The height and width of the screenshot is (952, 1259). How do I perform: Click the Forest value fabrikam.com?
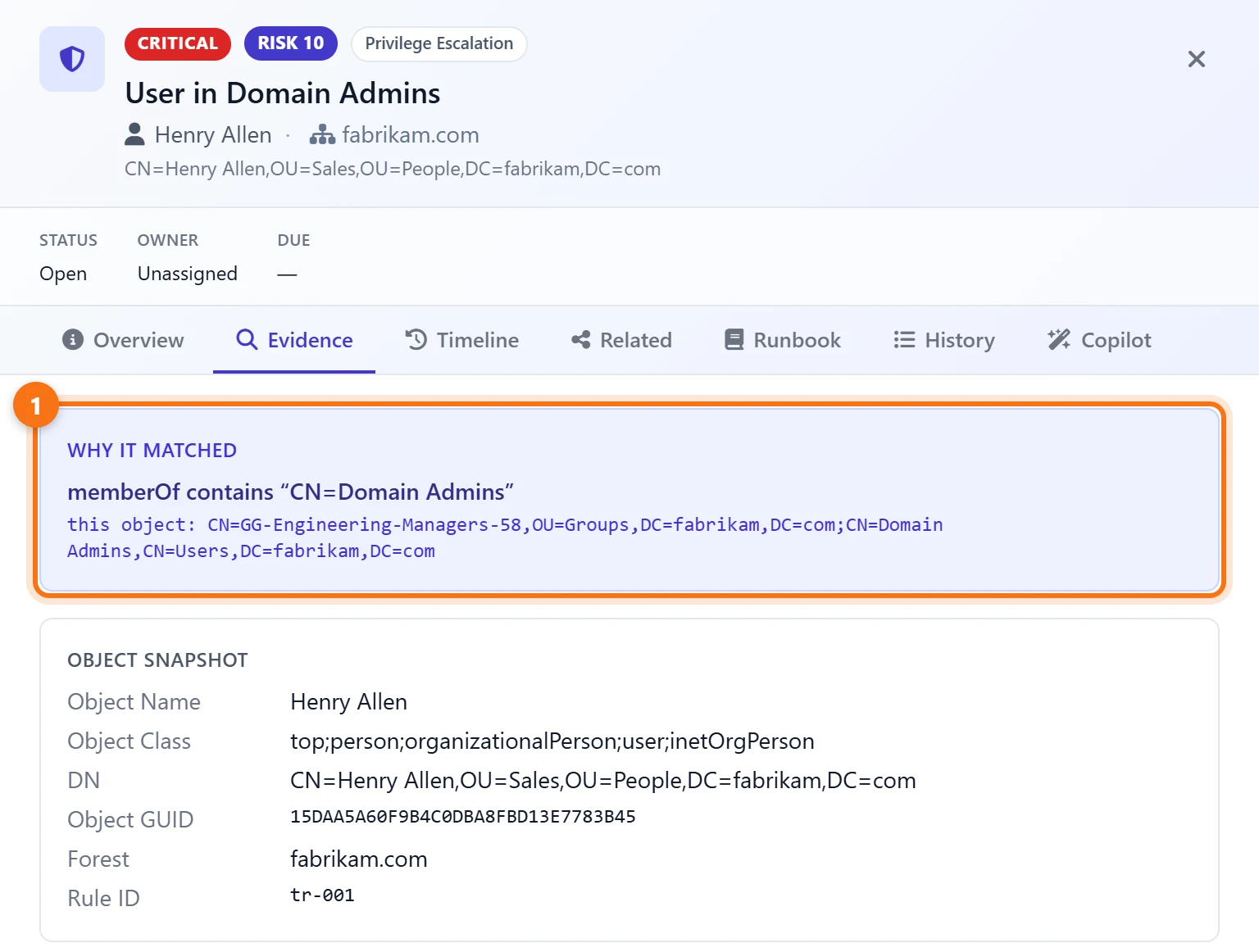pyautogui.click(x=359, y=859)
